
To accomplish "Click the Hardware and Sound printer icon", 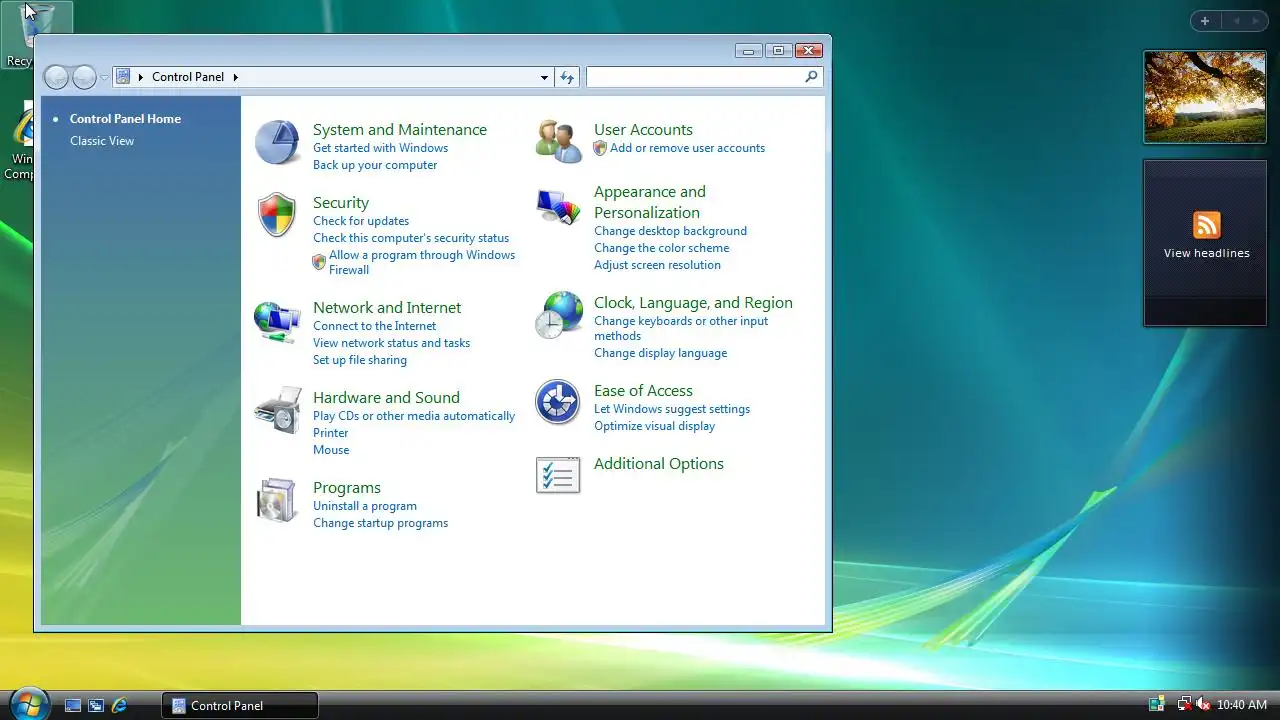I will [x=277, y=410].
